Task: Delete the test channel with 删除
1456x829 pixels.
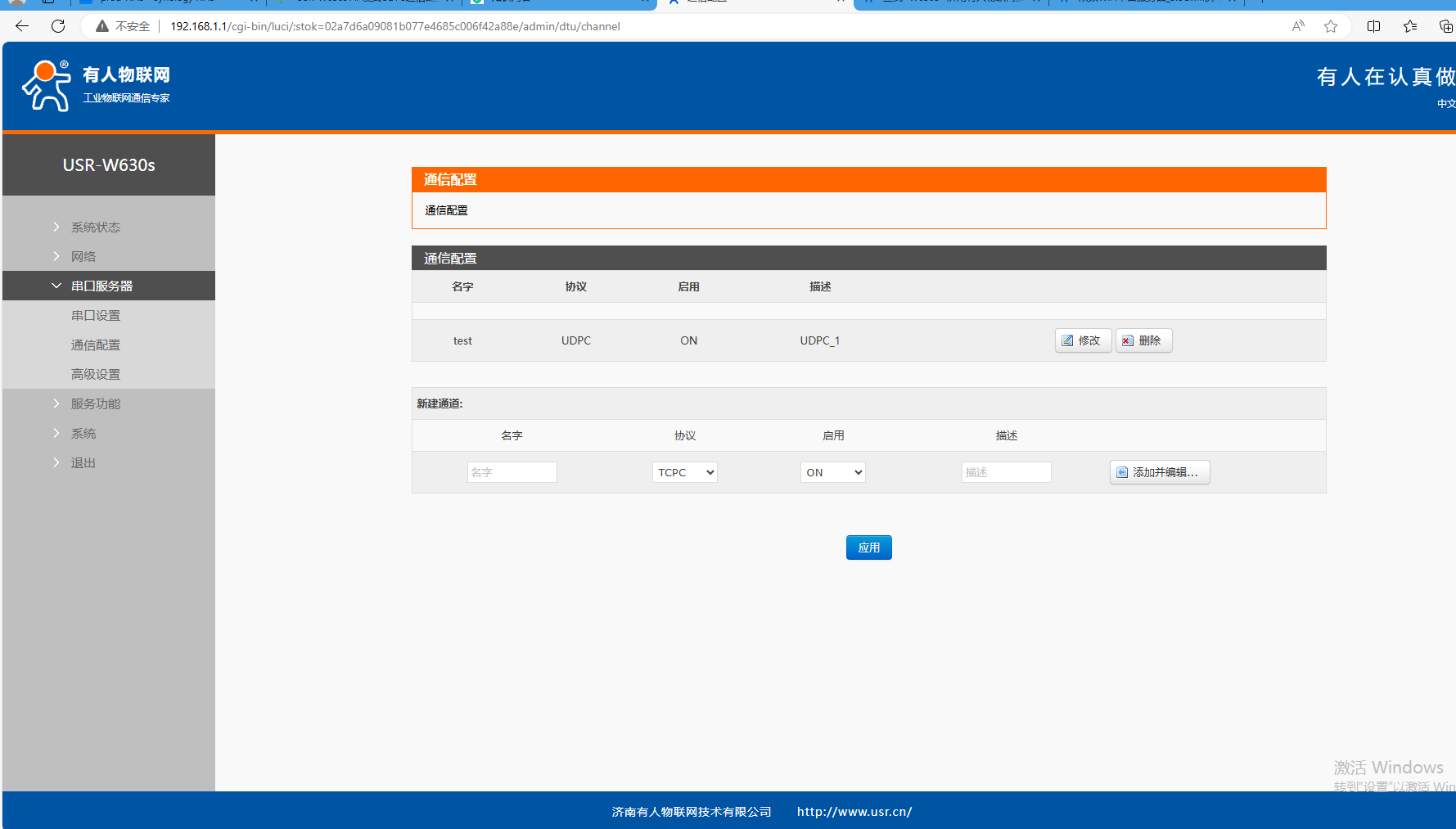Action: click(x=1143, y=340)
